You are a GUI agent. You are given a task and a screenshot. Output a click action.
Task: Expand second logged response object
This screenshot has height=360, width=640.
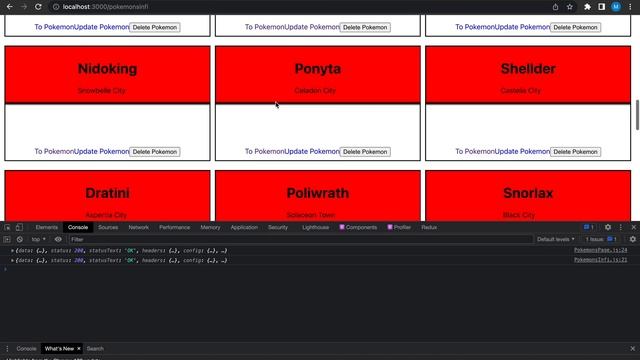tap(12, 260)
